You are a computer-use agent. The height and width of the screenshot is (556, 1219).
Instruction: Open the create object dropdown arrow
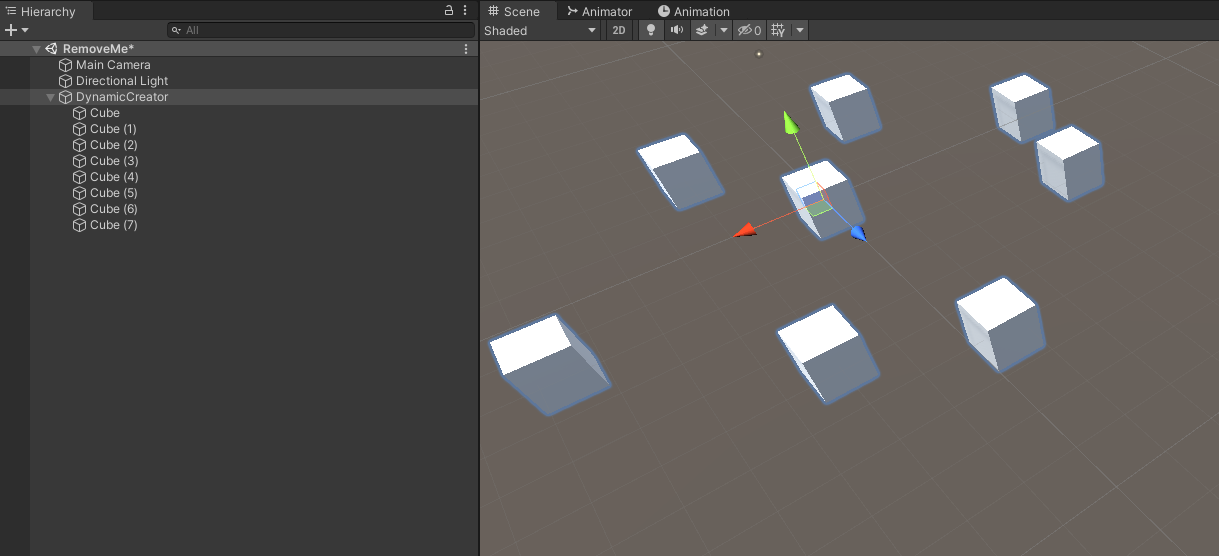(25, 30)
